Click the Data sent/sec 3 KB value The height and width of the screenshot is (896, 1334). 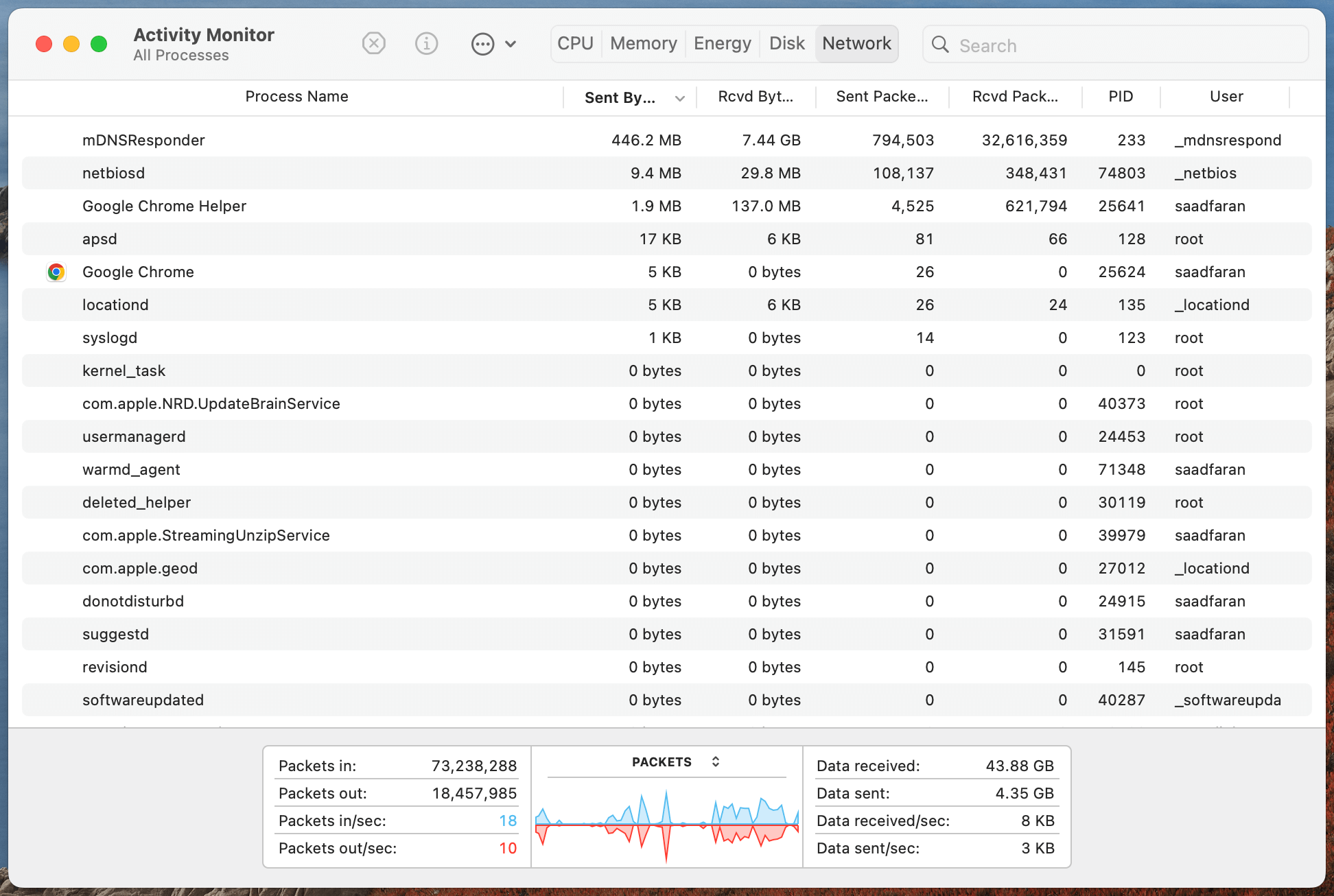click(x=1038, y=848)
